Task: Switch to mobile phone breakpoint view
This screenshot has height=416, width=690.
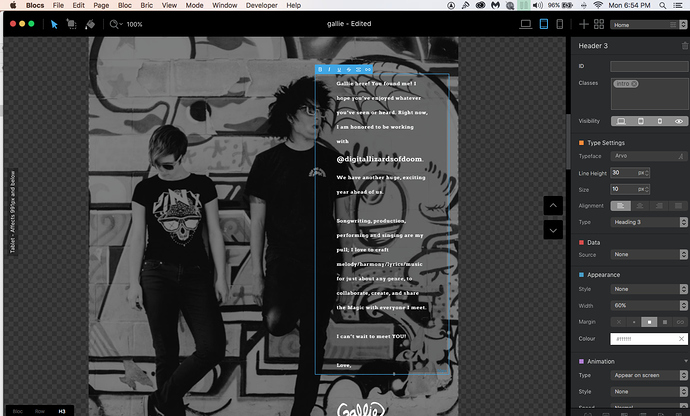Action: pyautogui.click(x=558, y=23)
